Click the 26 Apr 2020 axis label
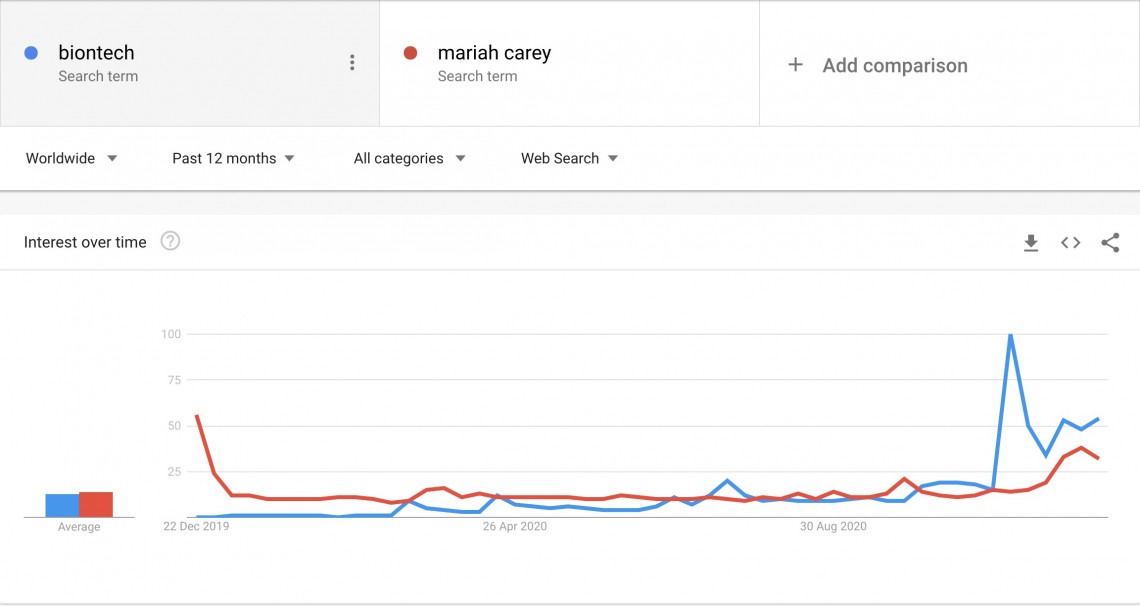The image size is (1140, 606). click(515, 526)
